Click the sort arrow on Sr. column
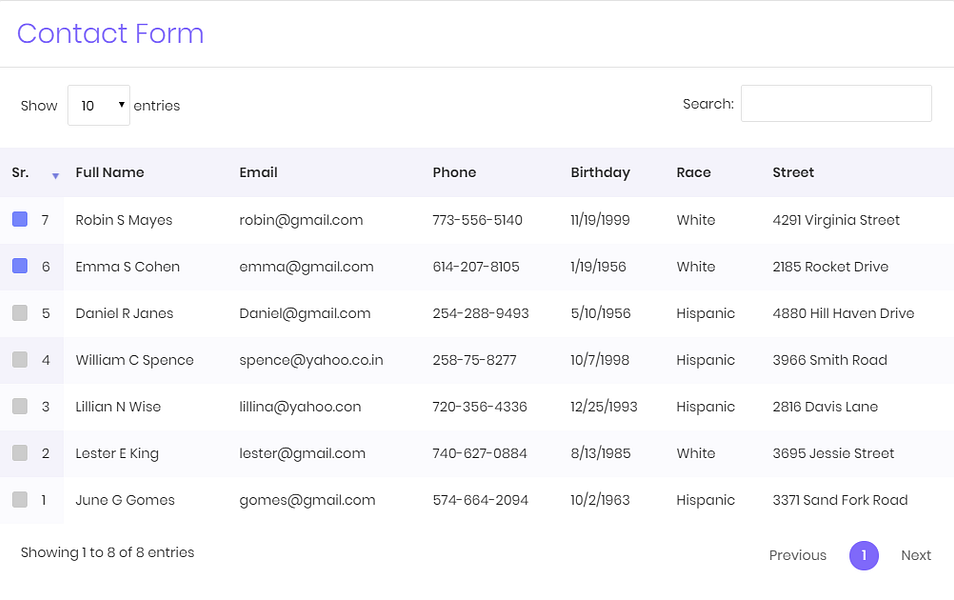This screenshot has height=600, width=954. click(x=55, y=176)
